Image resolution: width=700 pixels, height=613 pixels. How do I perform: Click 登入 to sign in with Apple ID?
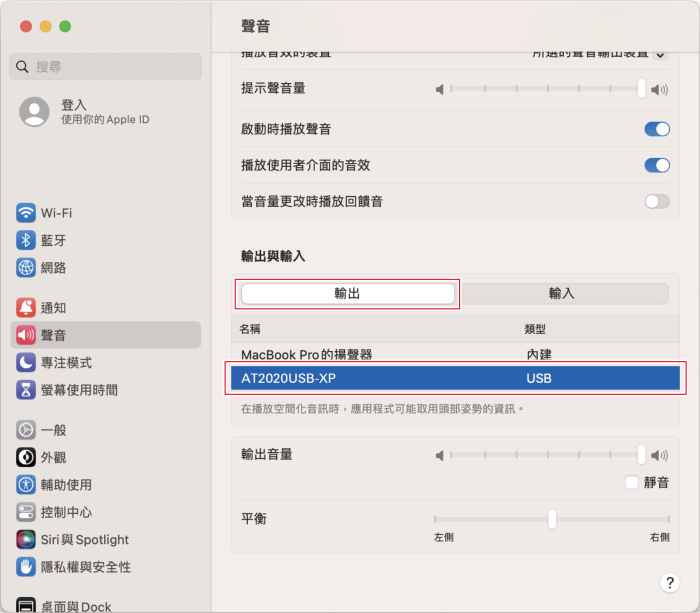[74, 105]
